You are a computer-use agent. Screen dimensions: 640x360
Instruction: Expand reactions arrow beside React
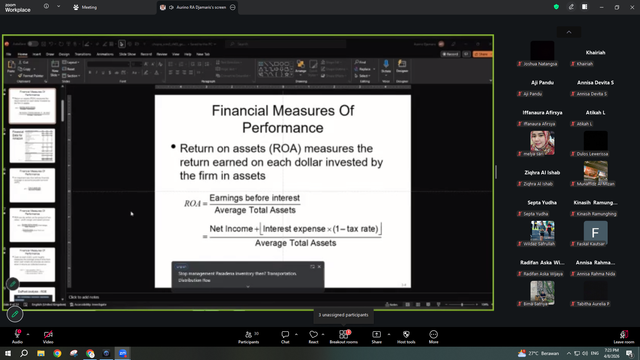click(323, 334)
